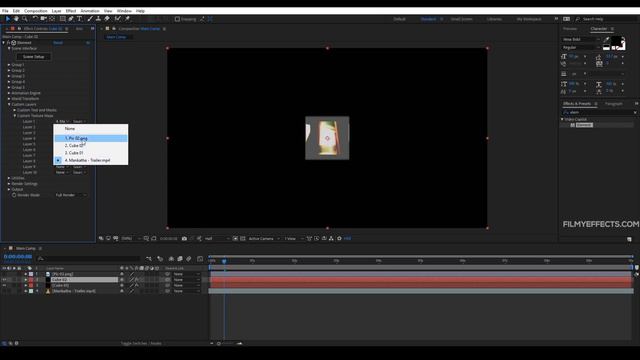Switch to the Paragraph tab
Viewport: 640px width, 360px height.
(x=613, y=104)
